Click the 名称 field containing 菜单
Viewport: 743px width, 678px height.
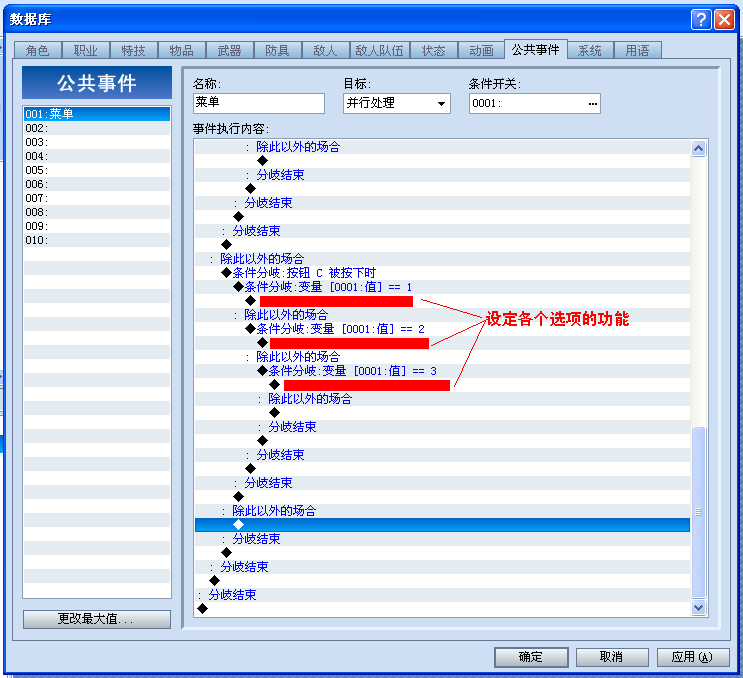259,103
